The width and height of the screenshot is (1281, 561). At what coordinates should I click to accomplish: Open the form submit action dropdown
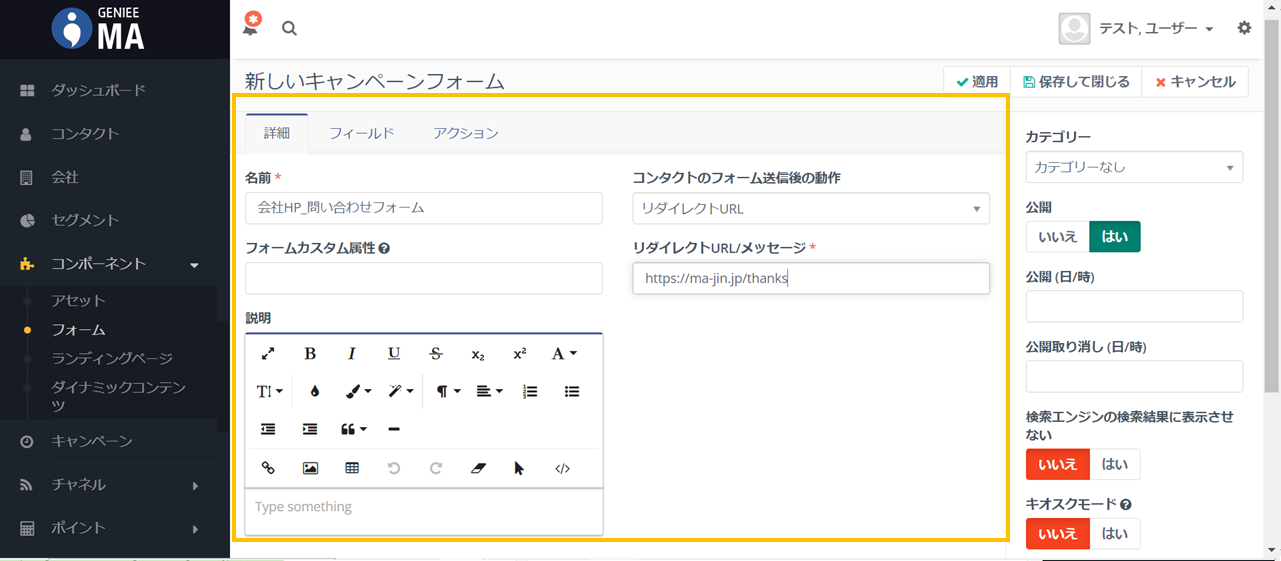coord(811,209)
